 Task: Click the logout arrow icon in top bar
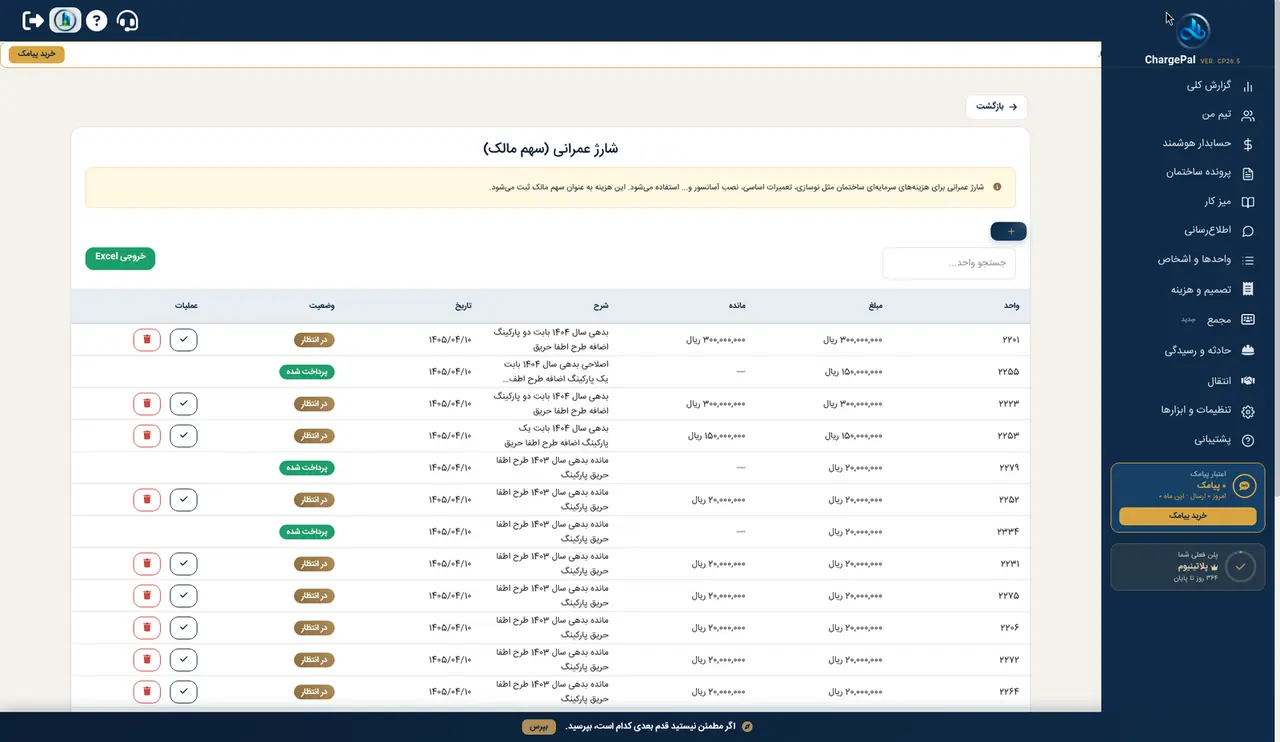tap(33, 20)
